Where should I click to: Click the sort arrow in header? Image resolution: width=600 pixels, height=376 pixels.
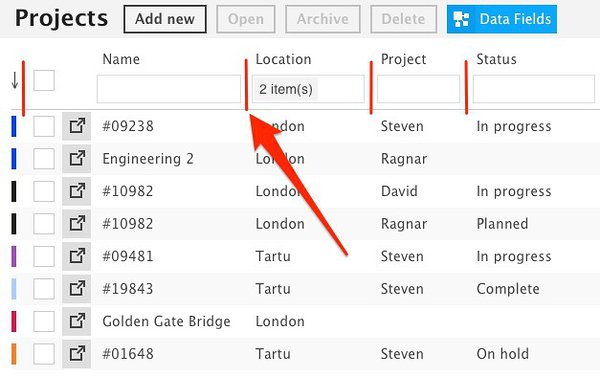pos(15,80)
